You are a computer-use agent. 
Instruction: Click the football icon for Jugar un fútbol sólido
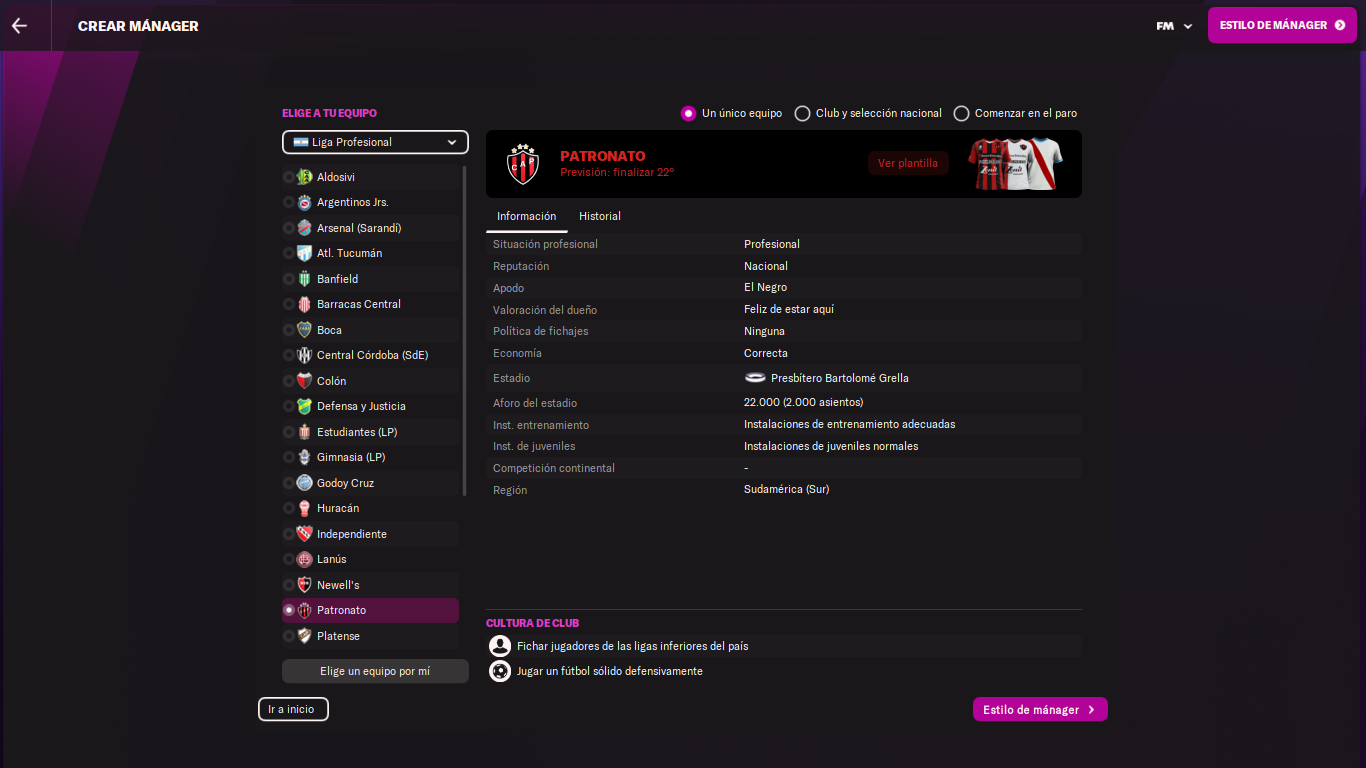[500, 671]
